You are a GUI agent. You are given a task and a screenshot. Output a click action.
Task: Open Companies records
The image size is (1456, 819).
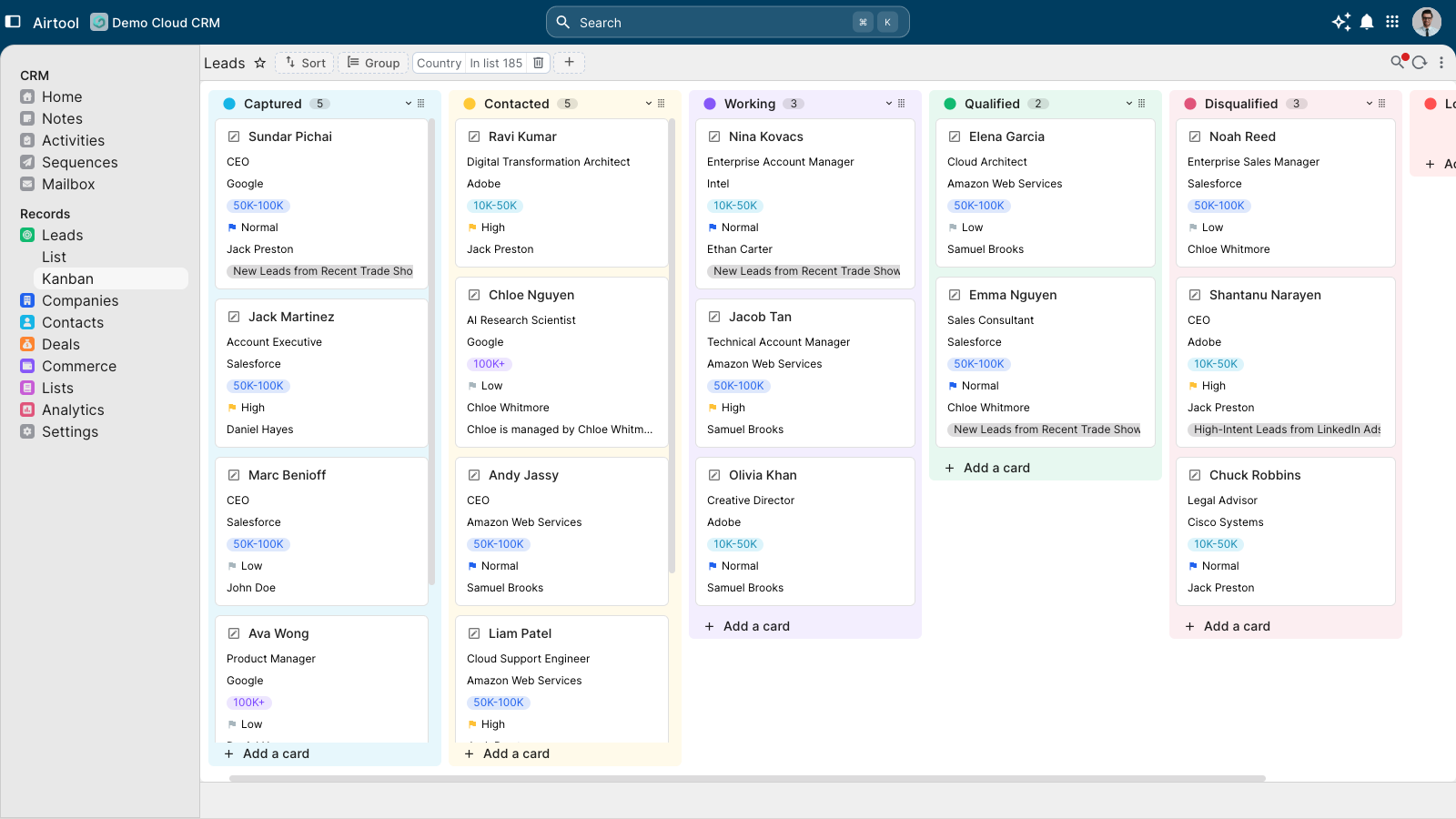point(80,300)
